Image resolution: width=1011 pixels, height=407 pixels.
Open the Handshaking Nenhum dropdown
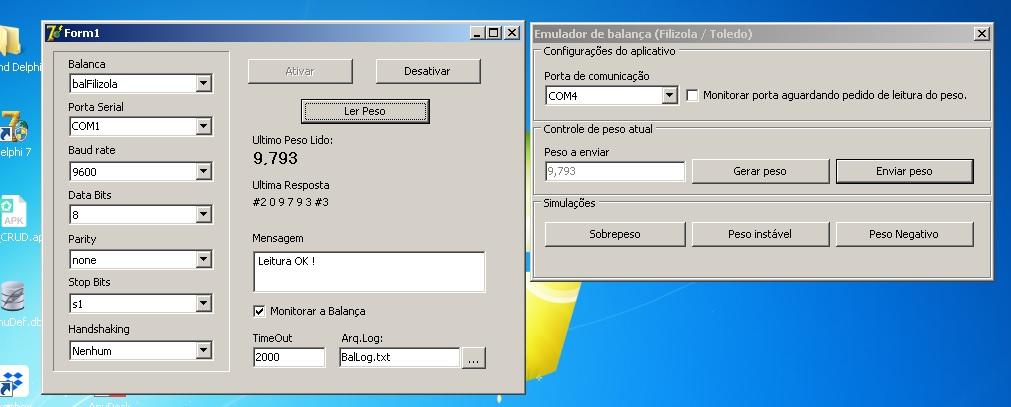[x=204, y=350]
